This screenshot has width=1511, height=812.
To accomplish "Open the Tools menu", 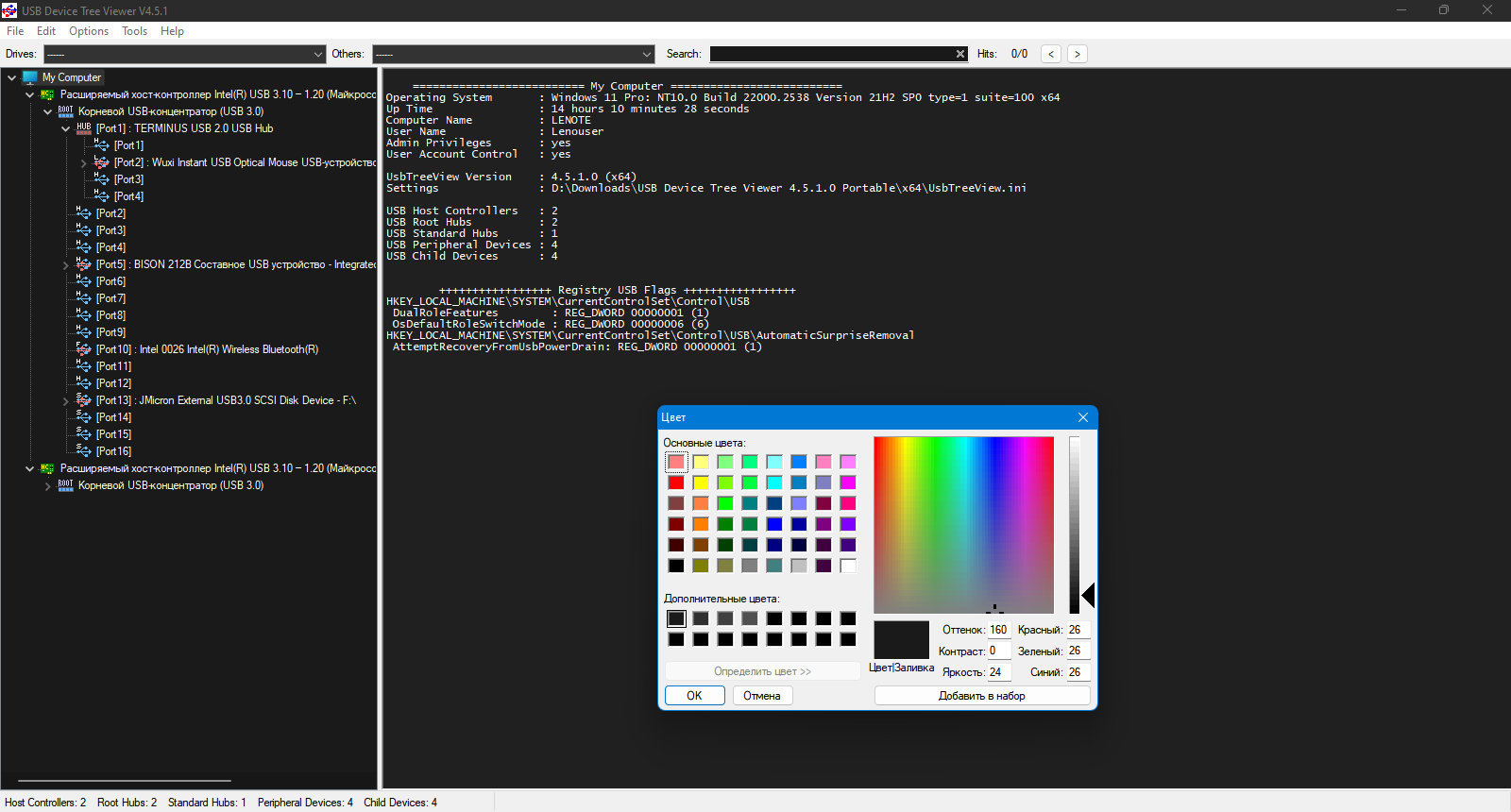I will coord(134,31).
